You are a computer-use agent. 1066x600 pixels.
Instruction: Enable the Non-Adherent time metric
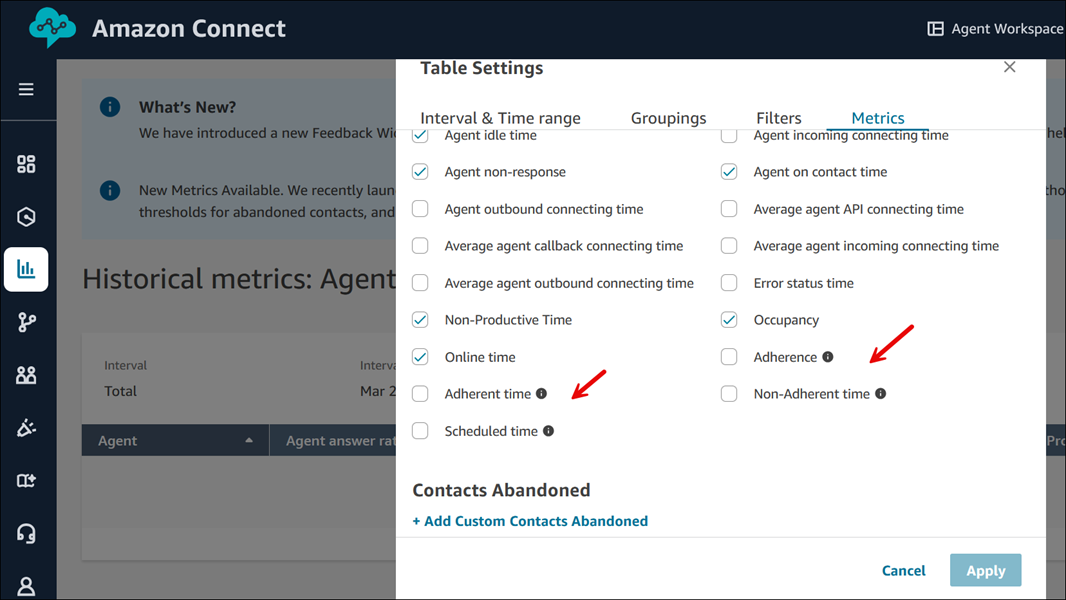click(729, 394)
